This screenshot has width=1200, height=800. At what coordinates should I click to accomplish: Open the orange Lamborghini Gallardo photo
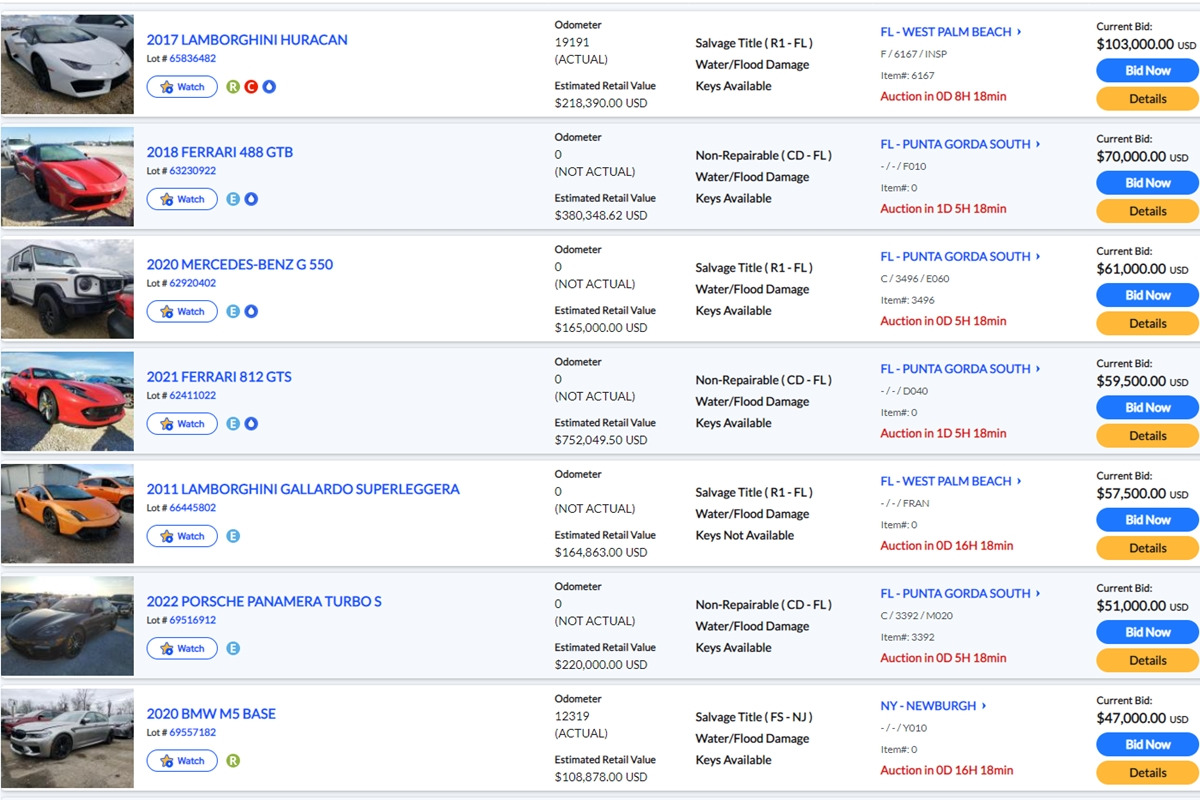(x=67, y=514)
